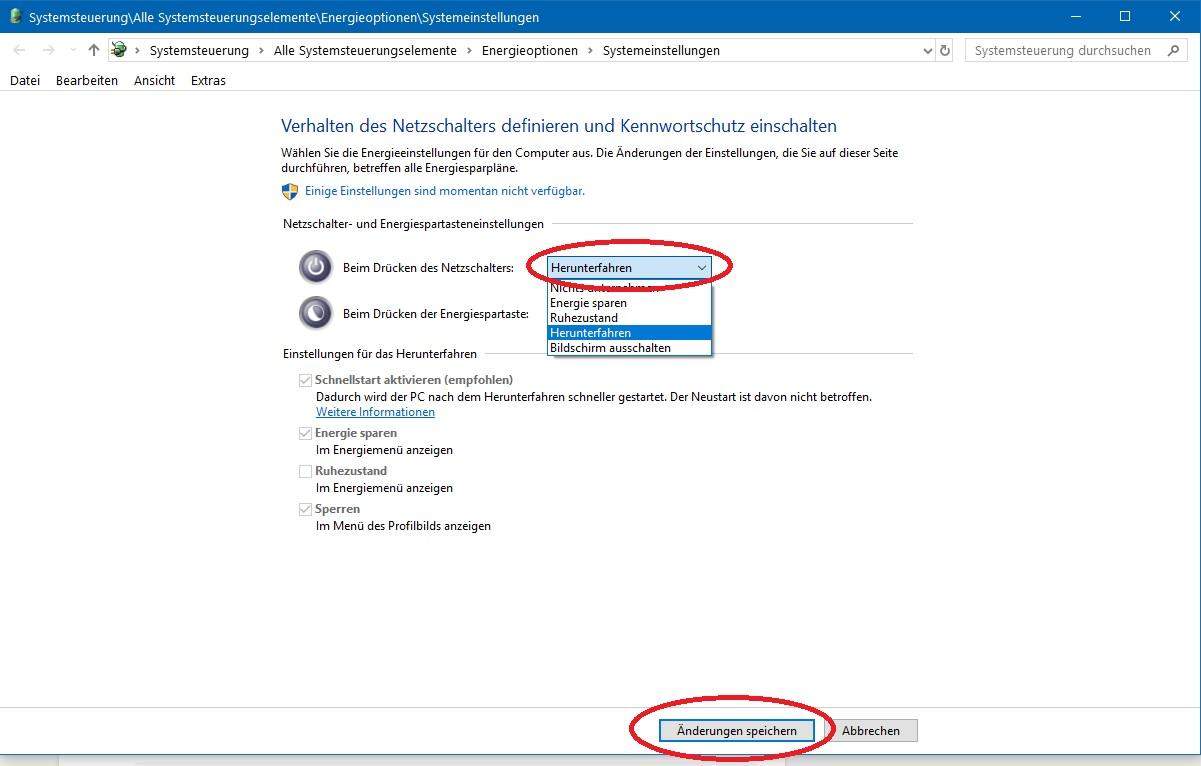Click the back navigation arrow

[19, 50]
